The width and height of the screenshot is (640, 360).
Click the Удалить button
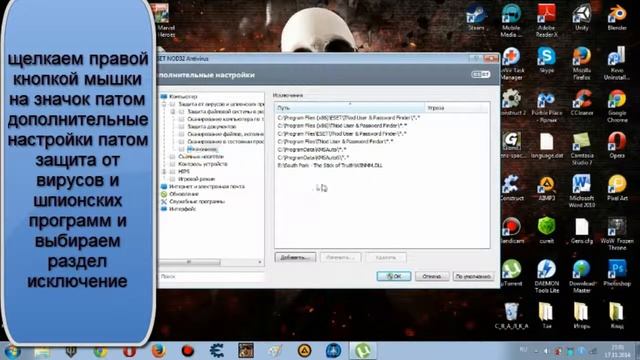[385, 258]
